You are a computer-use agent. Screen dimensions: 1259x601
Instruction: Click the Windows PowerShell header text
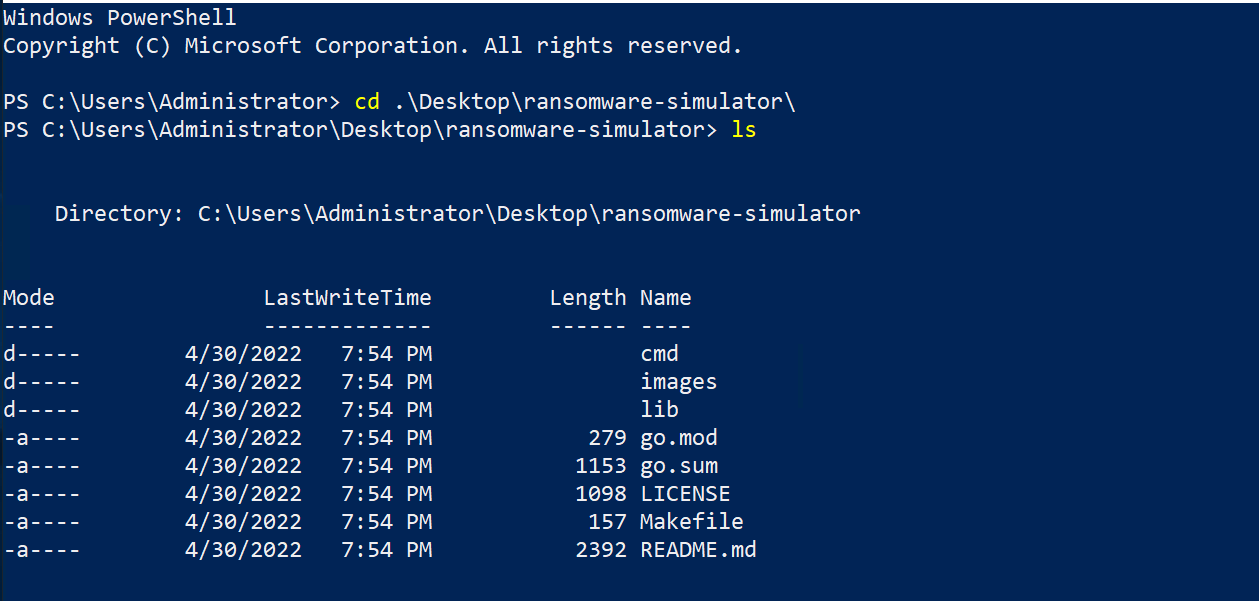click(x=120, y=18)
